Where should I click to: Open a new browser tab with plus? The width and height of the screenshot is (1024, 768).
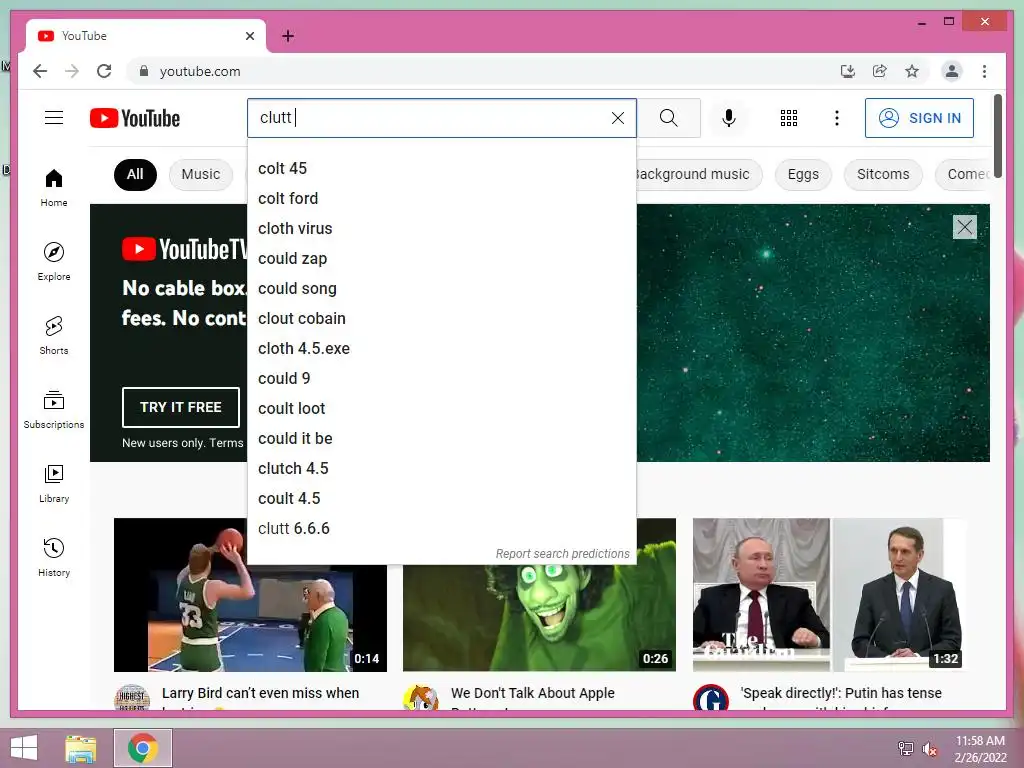[288, 36]
